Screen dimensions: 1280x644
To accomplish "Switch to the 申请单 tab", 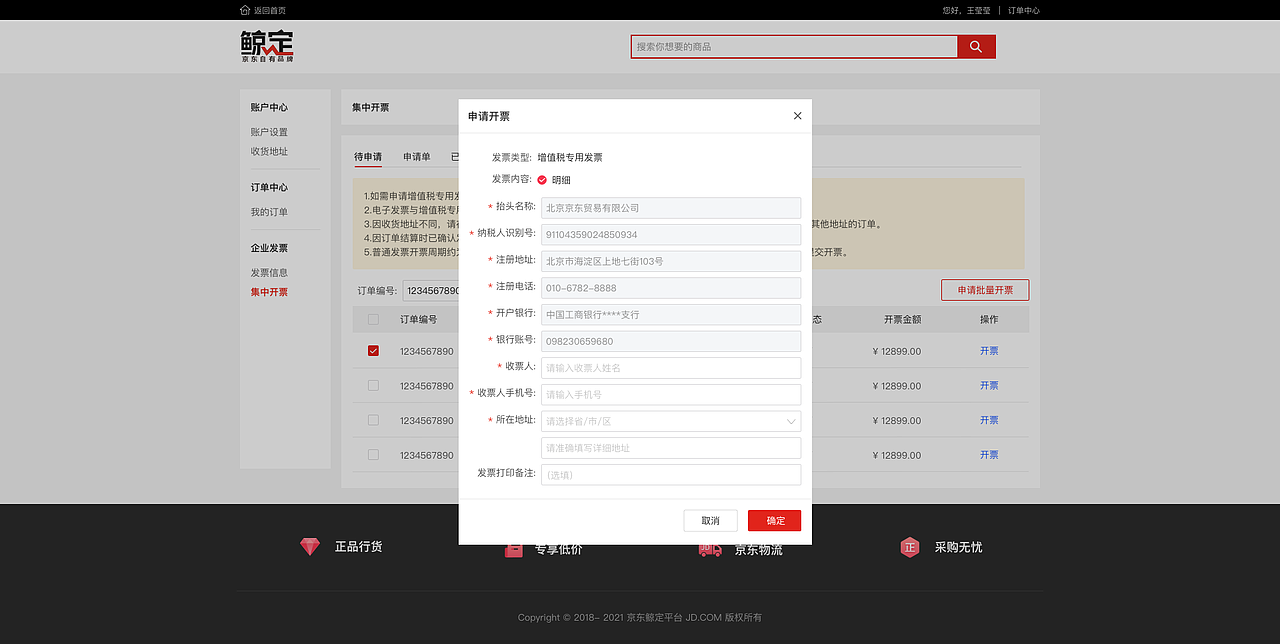I will click(x=416, y=156).
